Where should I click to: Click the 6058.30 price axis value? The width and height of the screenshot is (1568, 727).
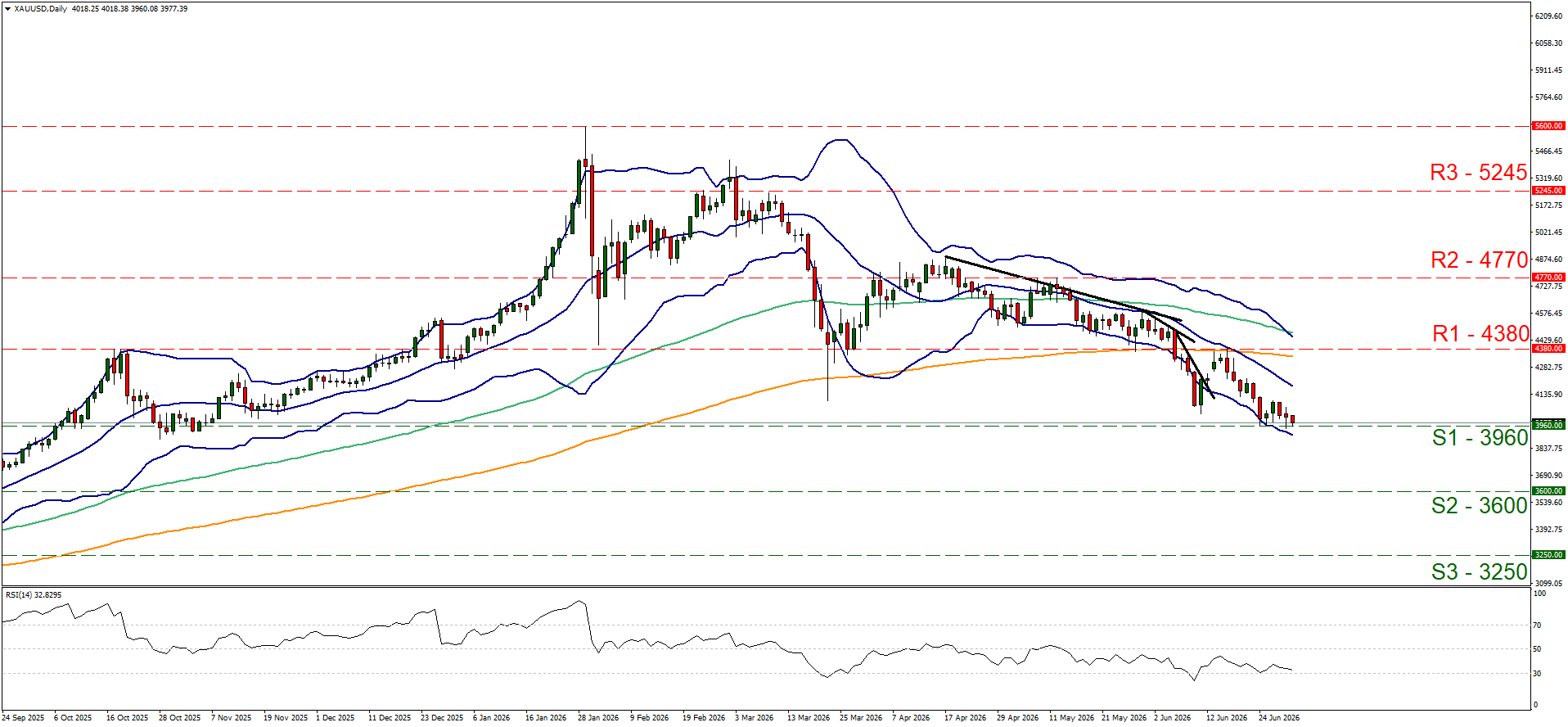point(1548,43)
